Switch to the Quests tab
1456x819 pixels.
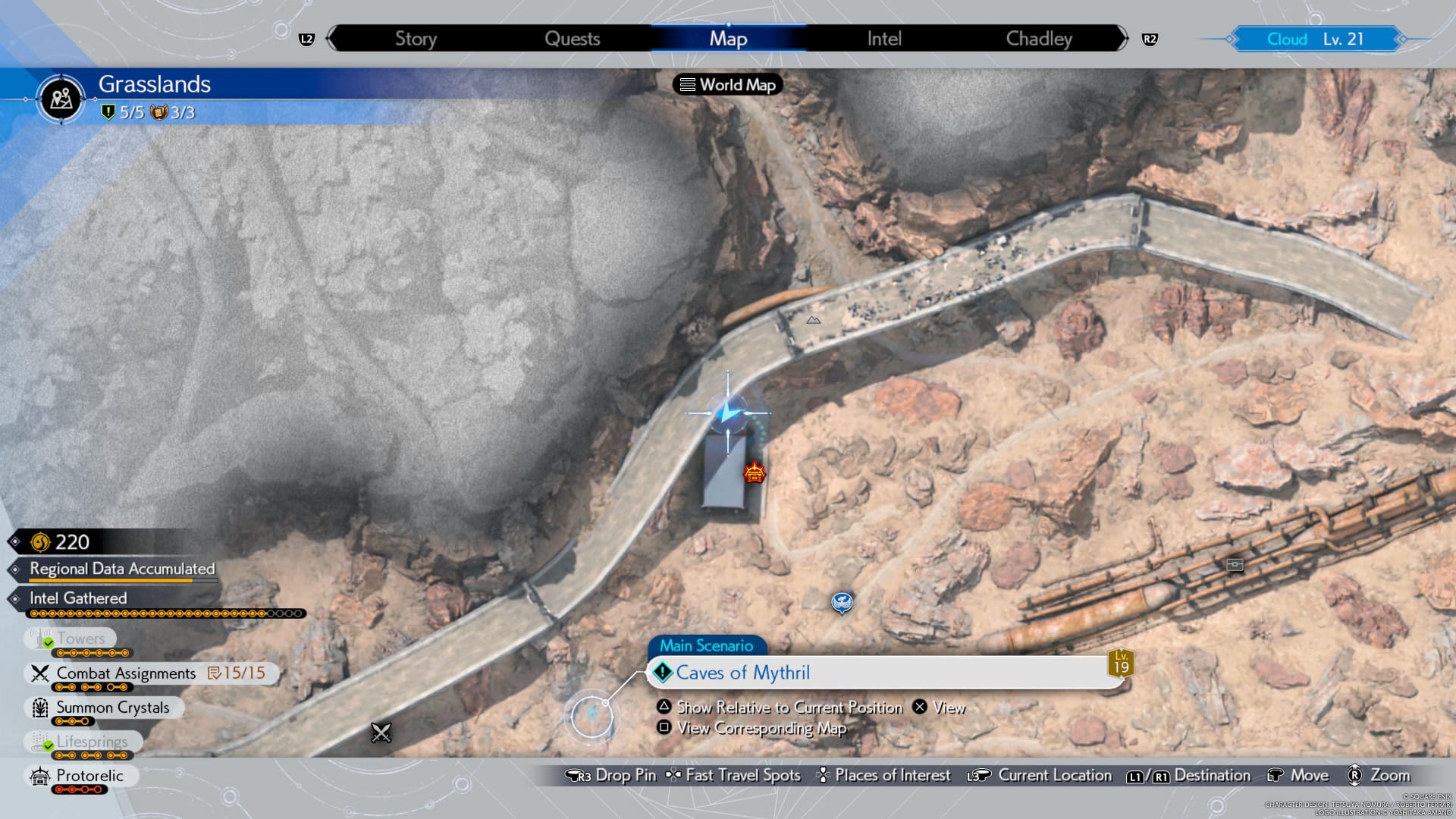[x=572, y=39]
